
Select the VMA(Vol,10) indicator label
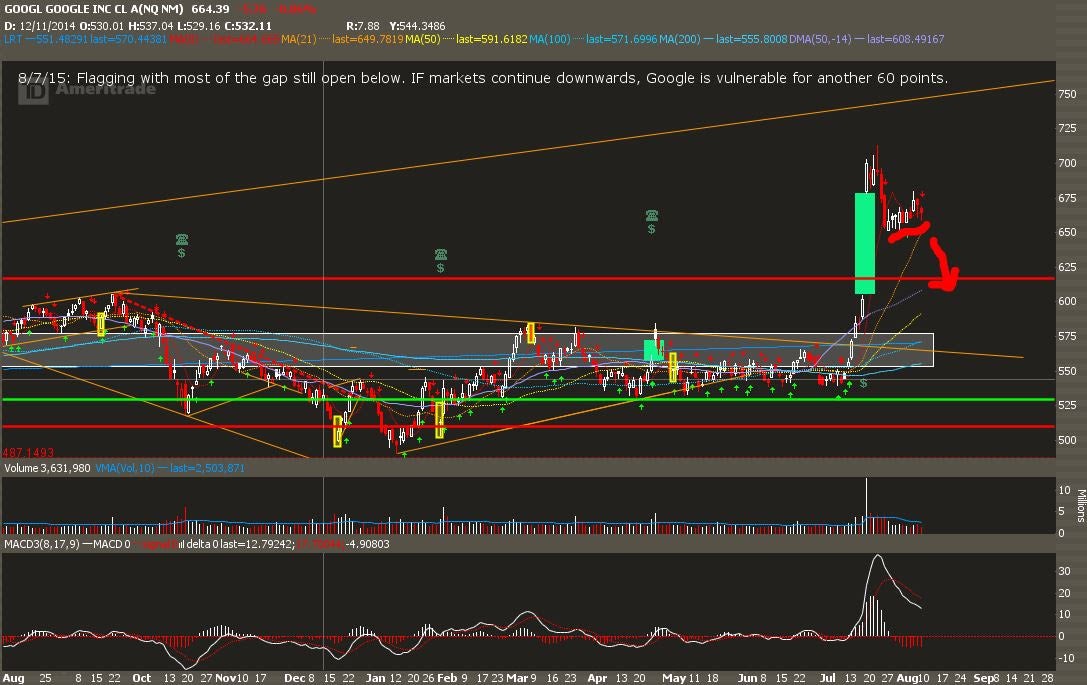pos(125,468)
